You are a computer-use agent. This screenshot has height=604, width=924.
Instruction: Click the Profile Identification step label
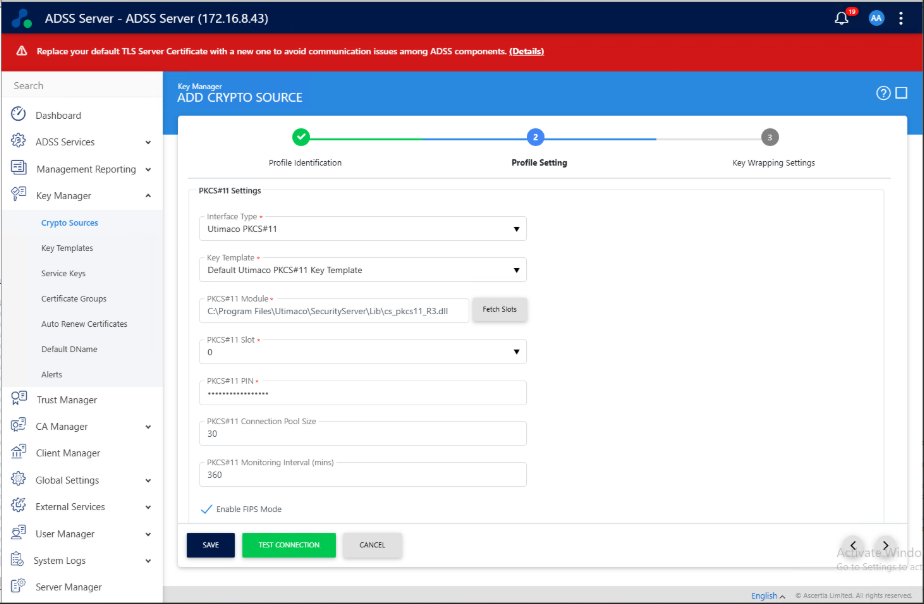[x=305, y=163]
